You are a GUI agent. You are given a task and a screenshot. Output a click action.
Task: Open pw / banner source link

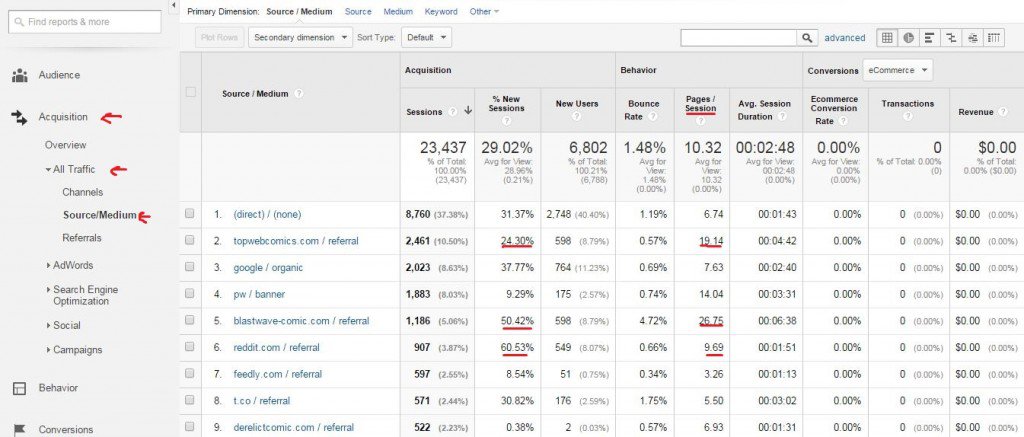click(259, 295)
